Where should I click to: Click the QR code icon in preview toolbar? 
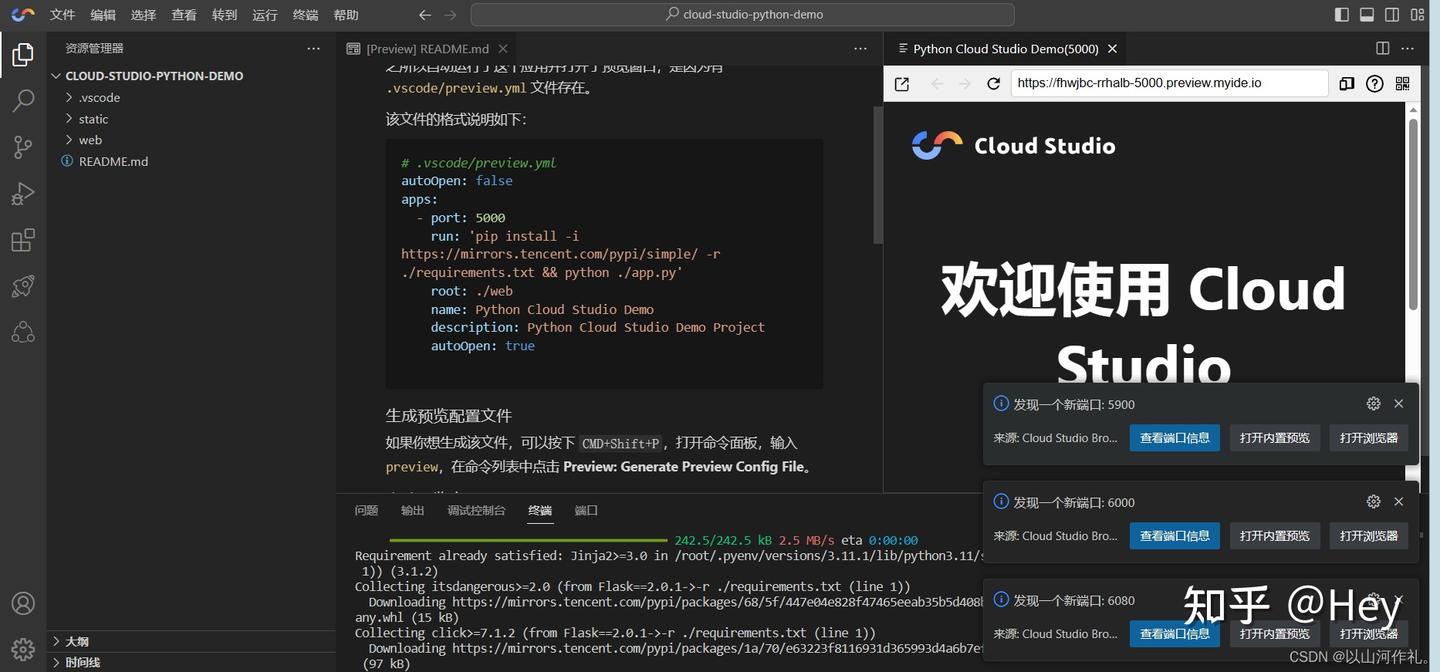(1402, 83)
